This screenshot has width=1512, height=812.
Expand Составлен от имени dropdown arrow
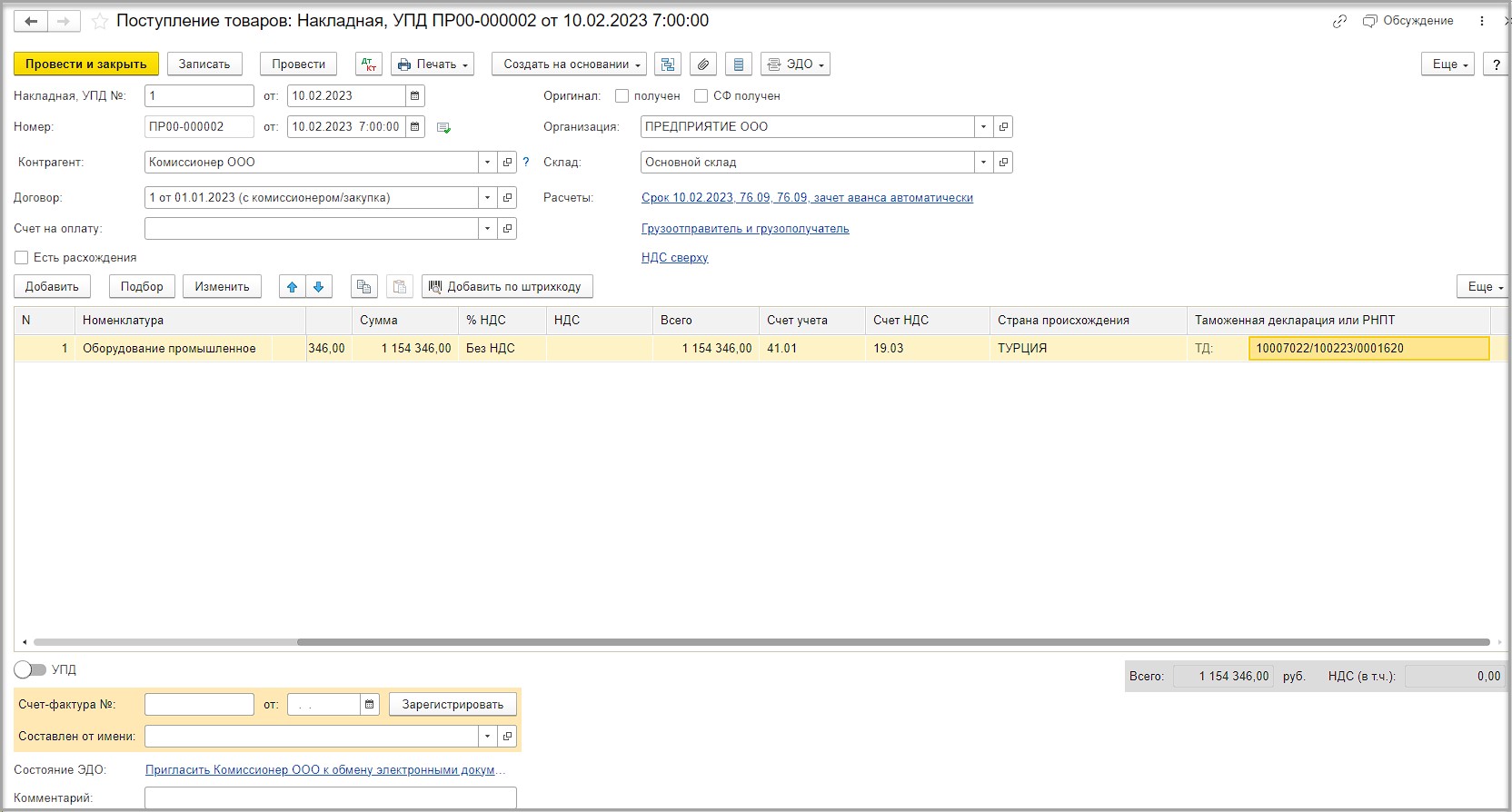click(x=488, y=736)
